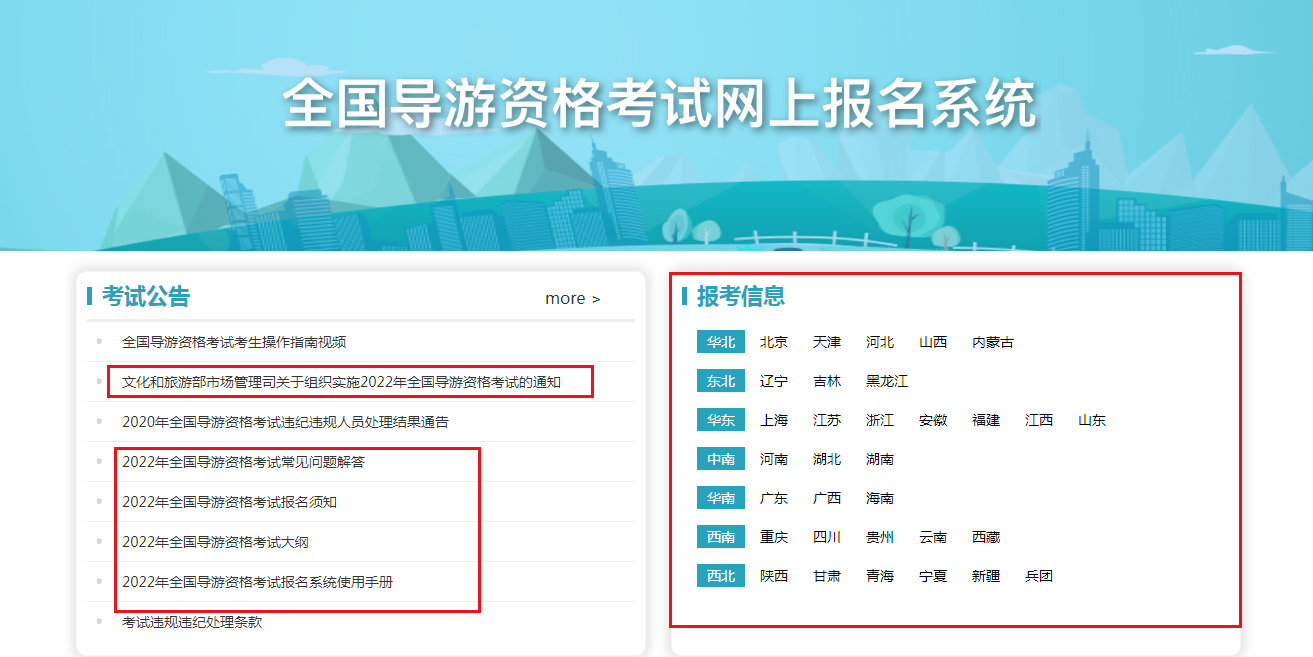Viewport: 1313px width, 657px height.
Task: Click the 华东 region label
Action: pos(720,420)
